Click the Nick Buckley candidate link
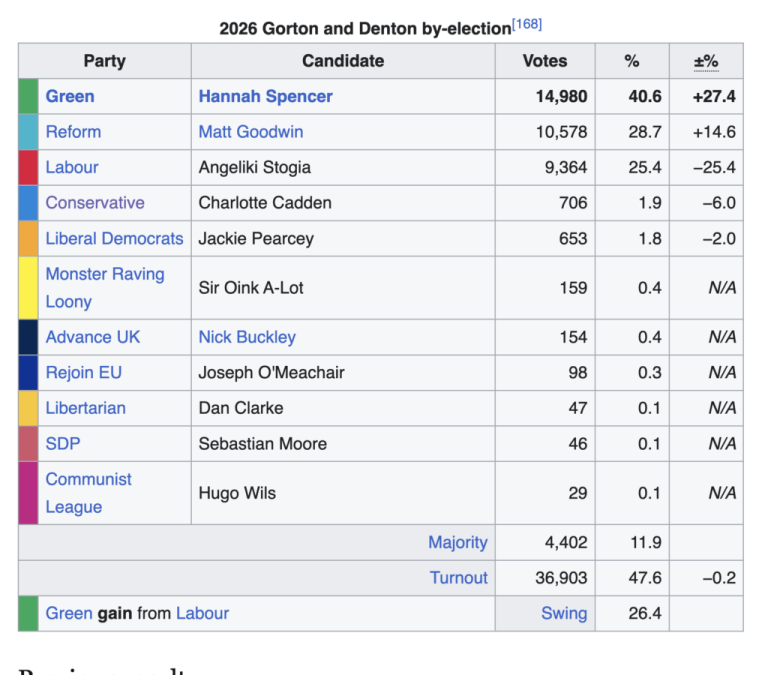 point(247,337)
